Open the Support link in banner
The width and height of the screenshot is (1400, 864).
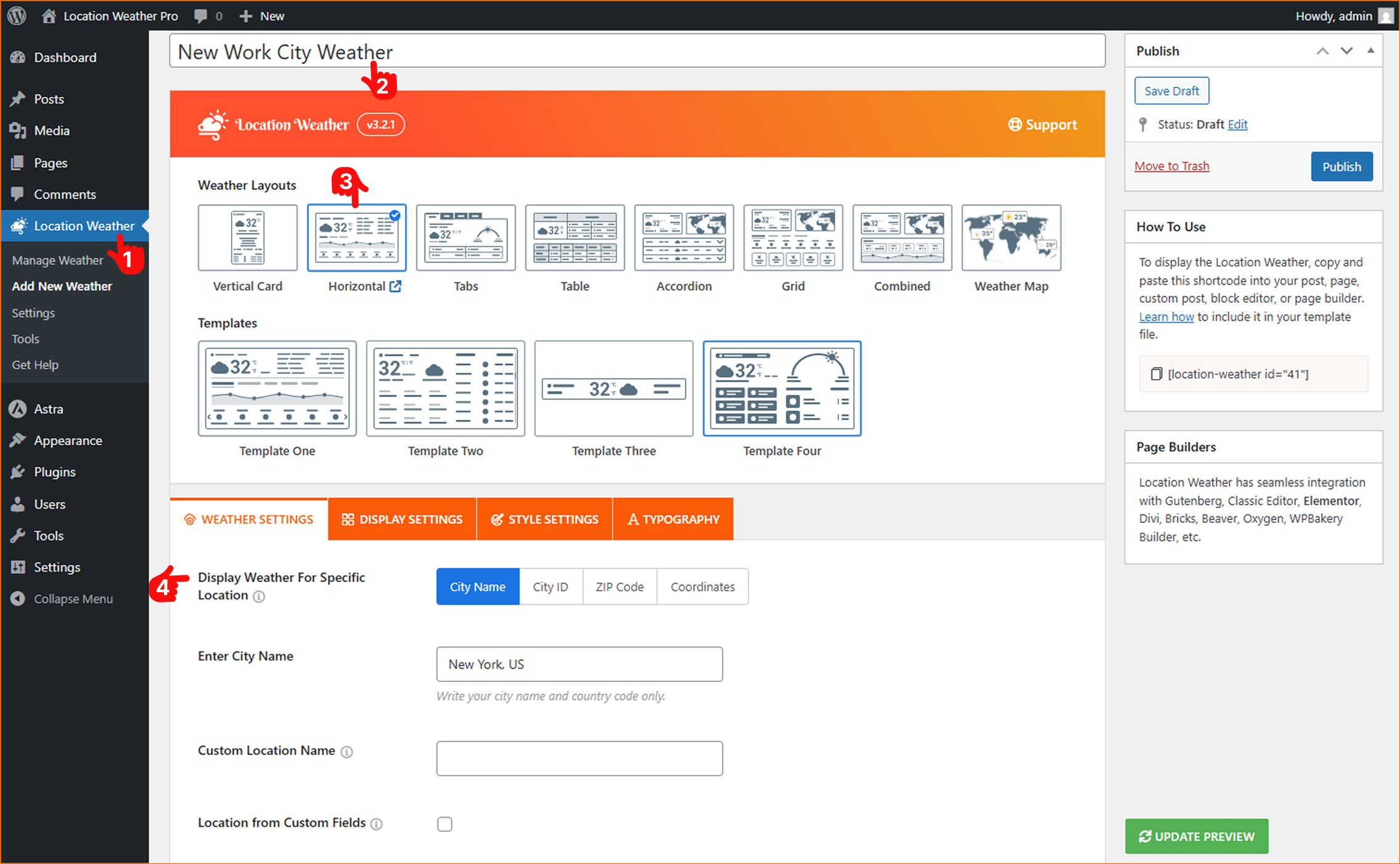pos(1042,125)
